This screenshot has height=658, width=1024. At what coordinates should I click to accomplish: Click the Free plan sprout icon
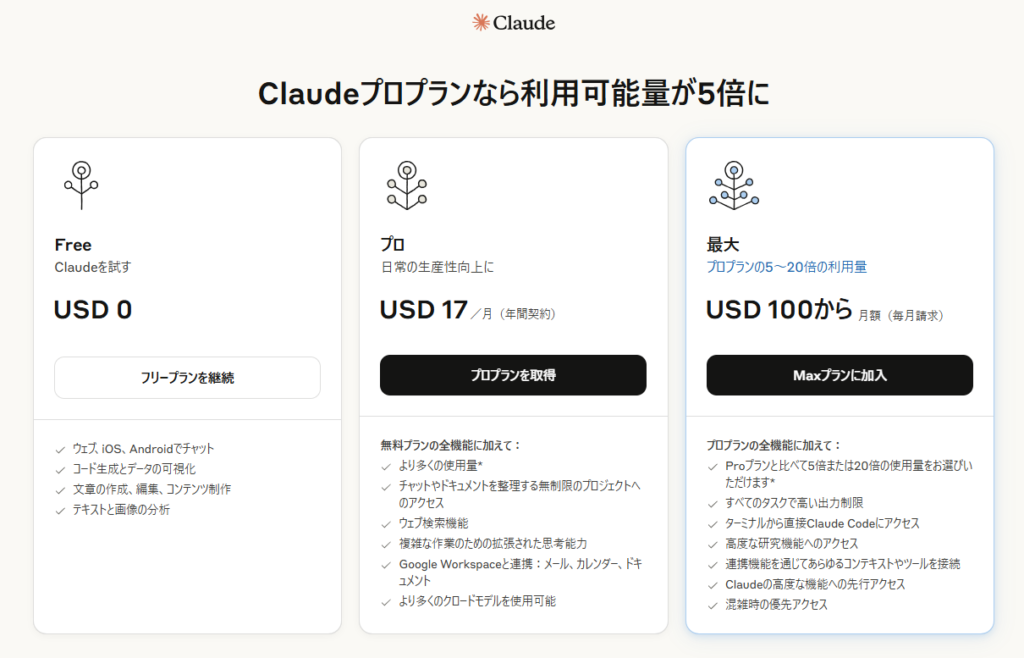(x=81, y=185)
